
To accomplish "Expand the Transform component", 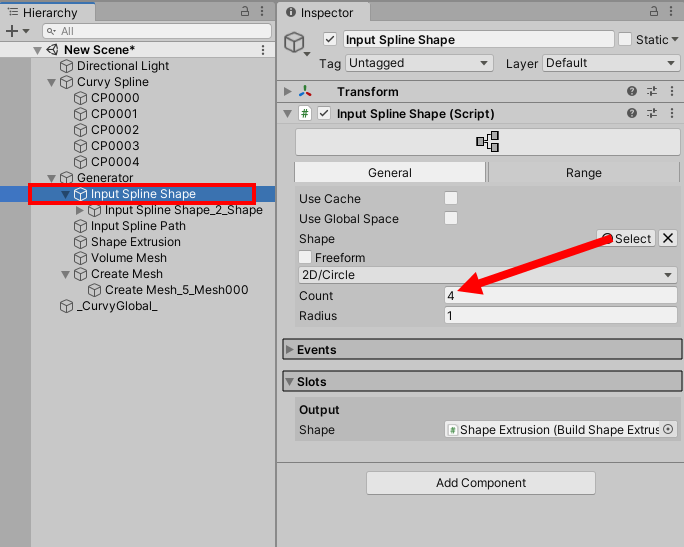I will (x=287, y=91).
